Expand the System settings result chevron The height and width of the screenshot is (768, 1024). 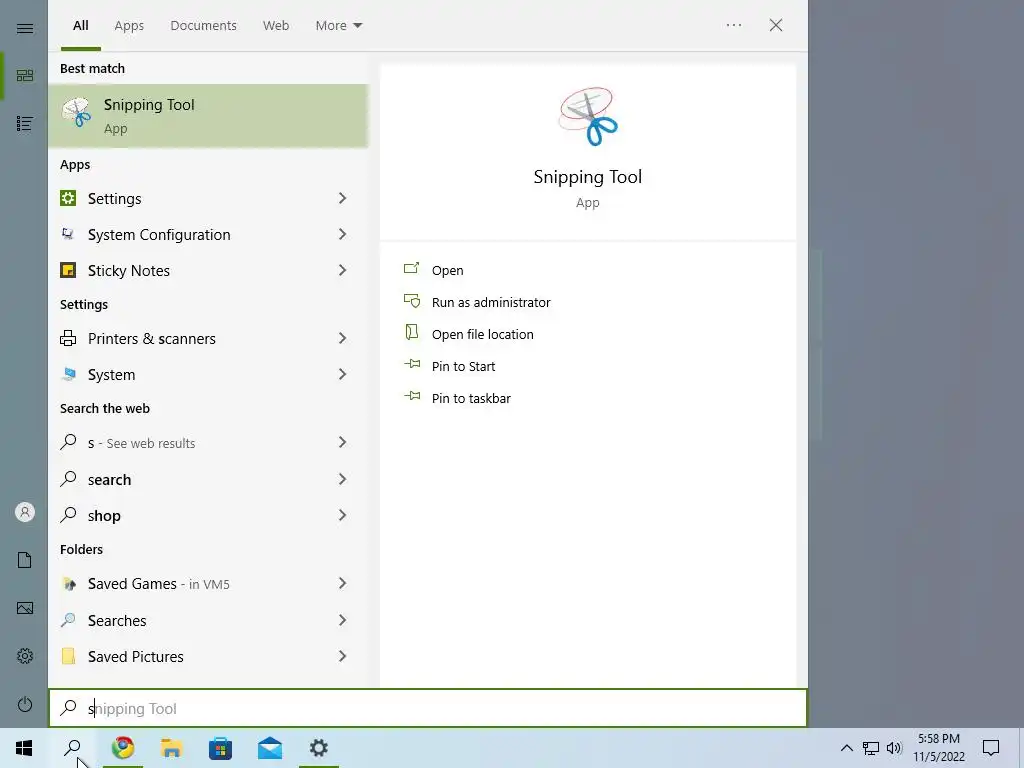point(342,374)
